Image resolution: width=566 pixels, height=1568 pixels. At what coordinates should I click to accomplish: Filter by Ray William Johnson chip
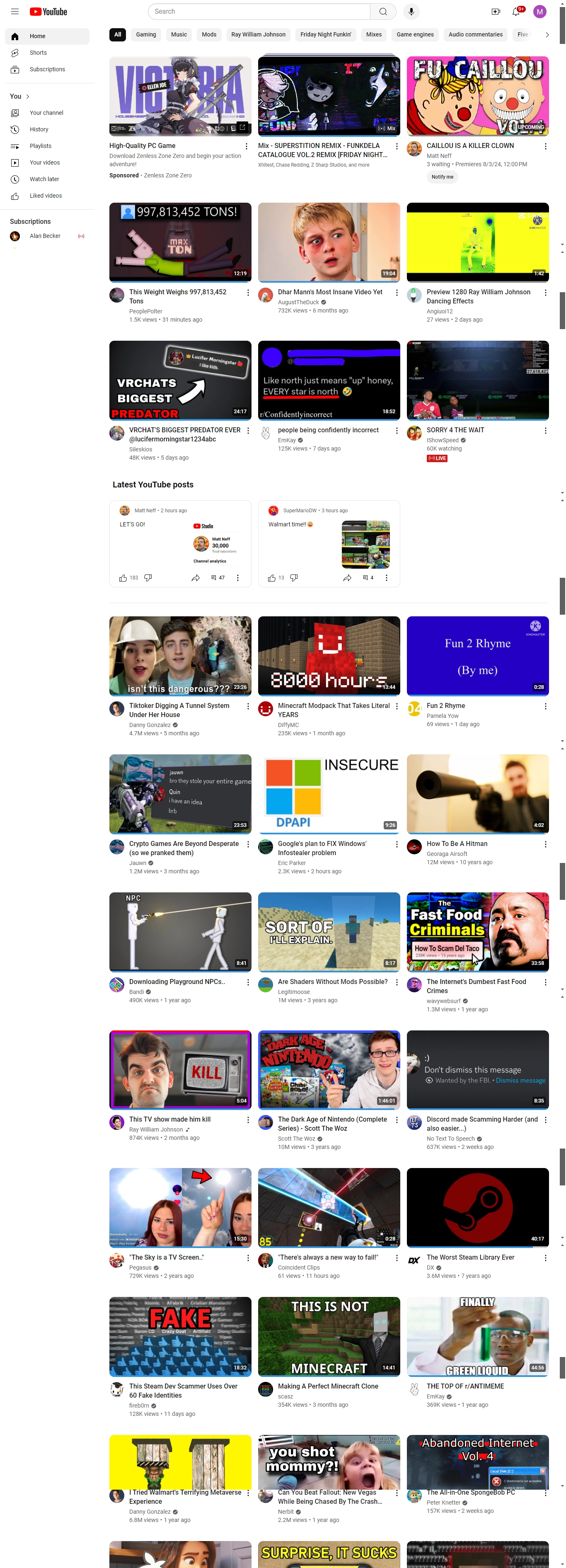pyautogui.click(x=258, y=35)
